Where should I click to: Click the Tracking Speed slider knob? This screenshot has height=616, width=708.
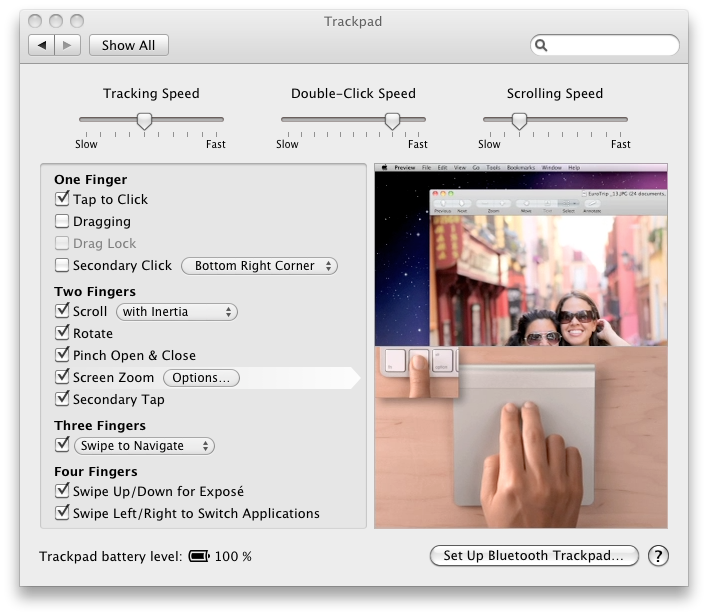(144, 121)
